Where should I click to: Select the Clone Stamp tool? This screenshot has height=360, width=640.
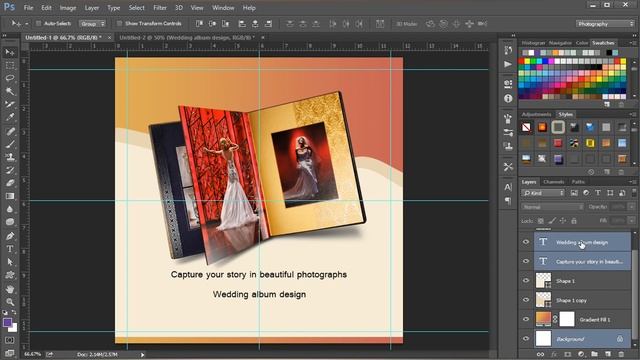(x=10, y=157)
